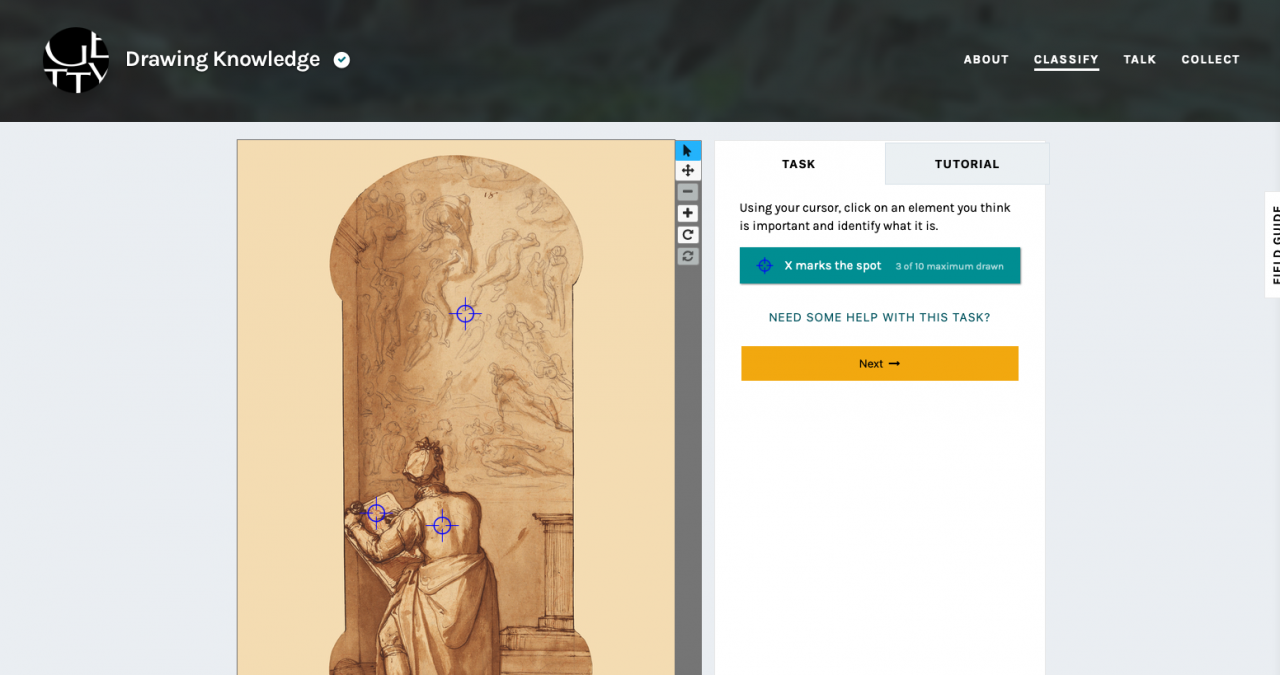Switch to the Task tab
Viewport: 1280px width, 675px height.
pyautogui.click(x=799, y=164)
